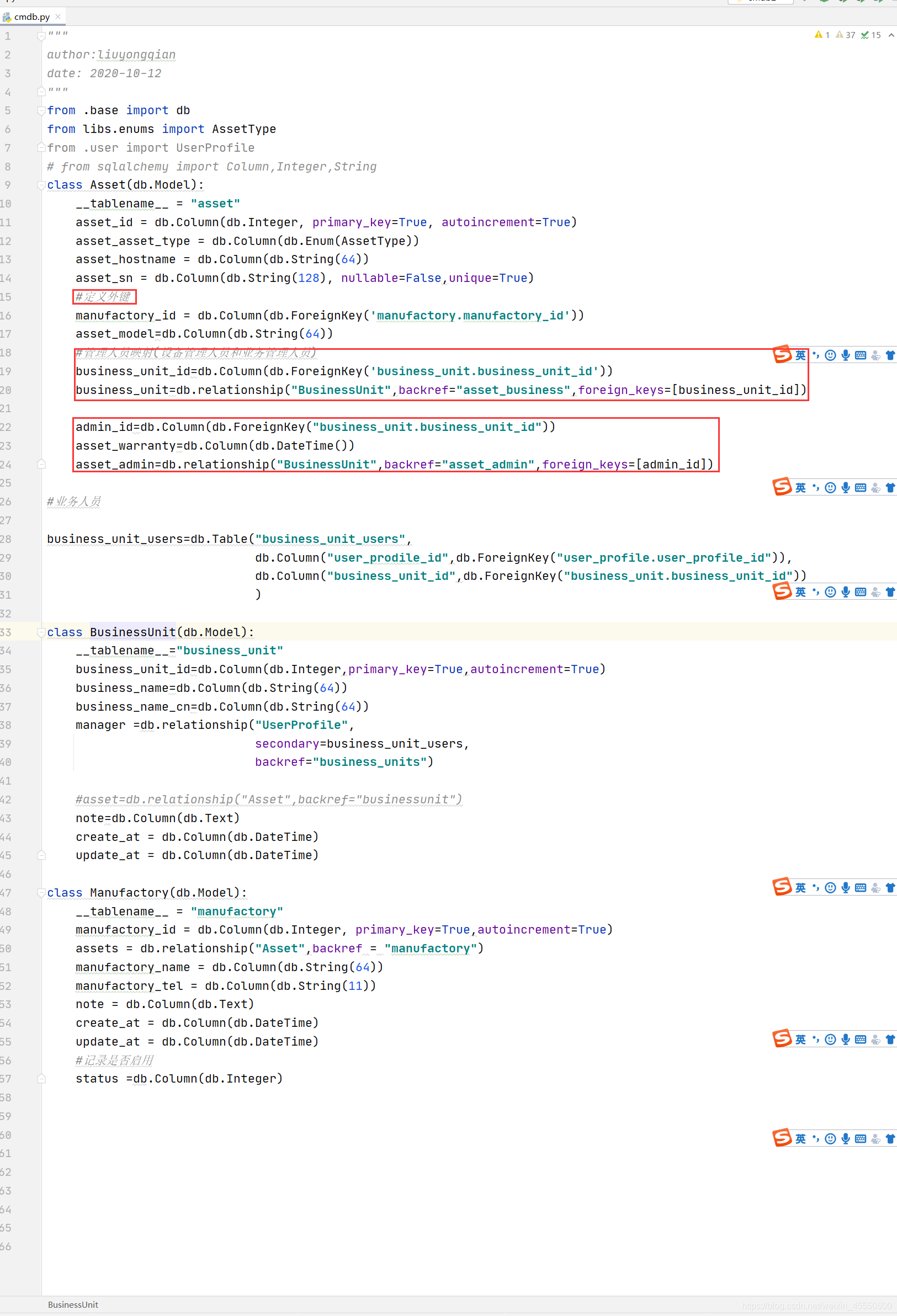Click Sogou S logo beside class Manufactory line

pos(783,887)
